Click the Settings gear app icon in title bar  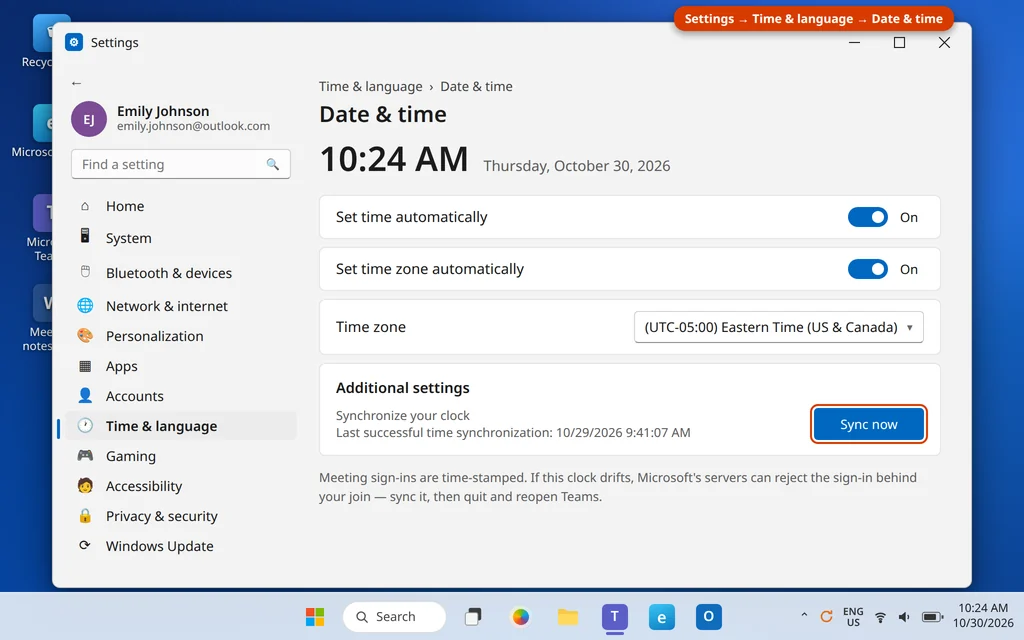(x=74, y=42)
